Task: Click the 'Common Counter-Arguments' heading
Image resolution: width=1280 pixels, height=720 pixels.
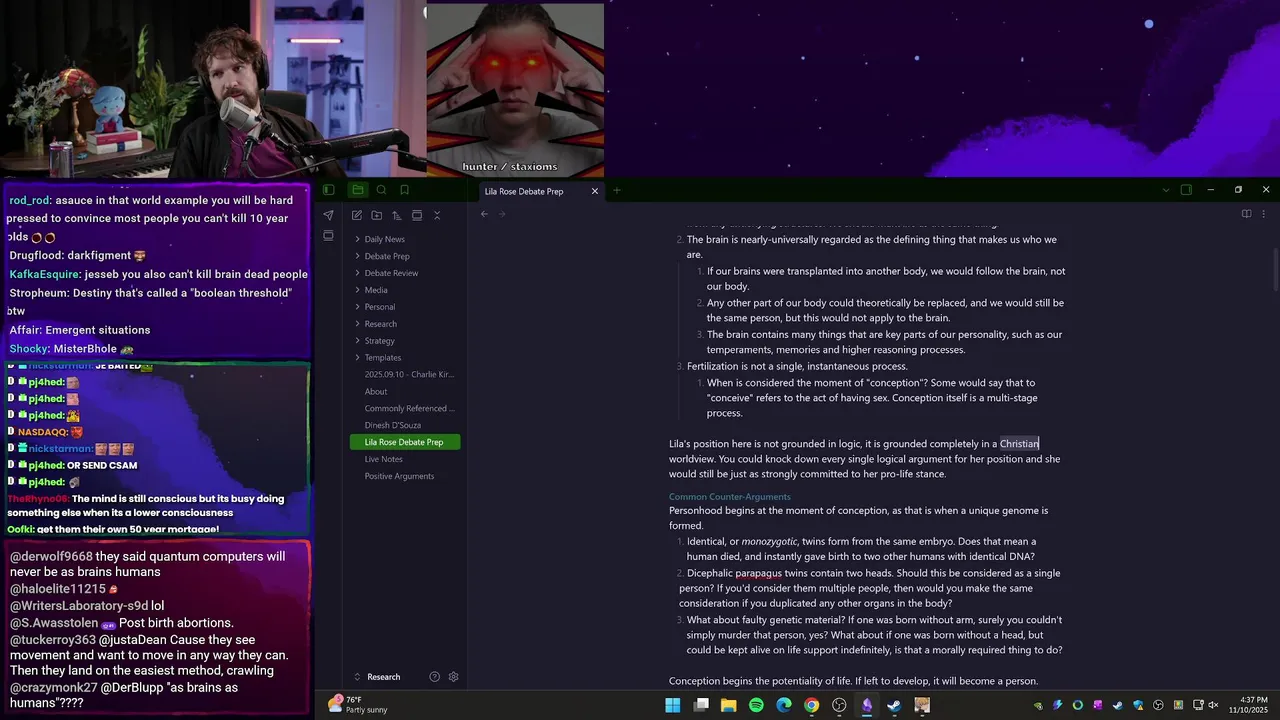Action: (729, 497)
